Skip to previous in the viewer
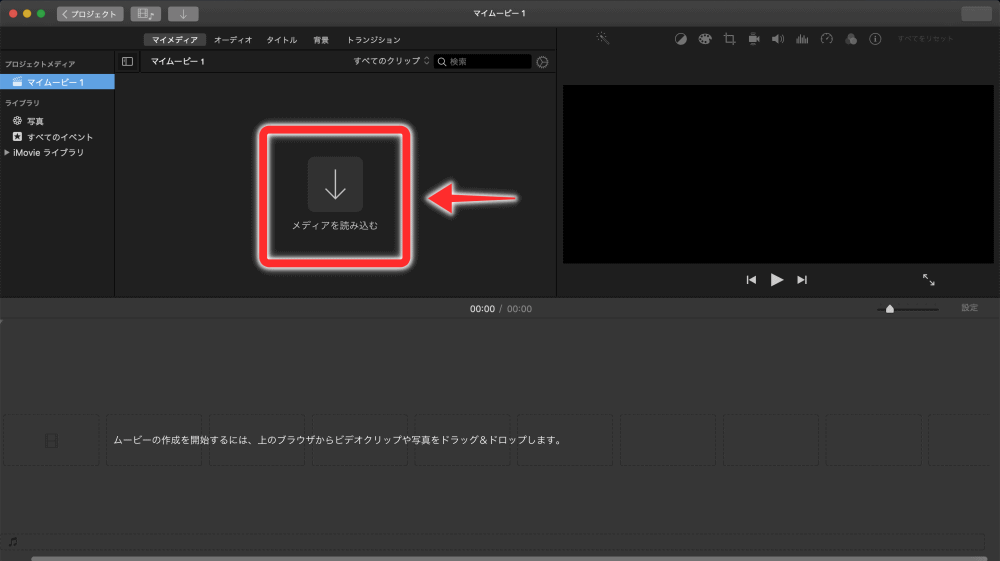This screenshot has height=561, width=1000. (751, 280)
